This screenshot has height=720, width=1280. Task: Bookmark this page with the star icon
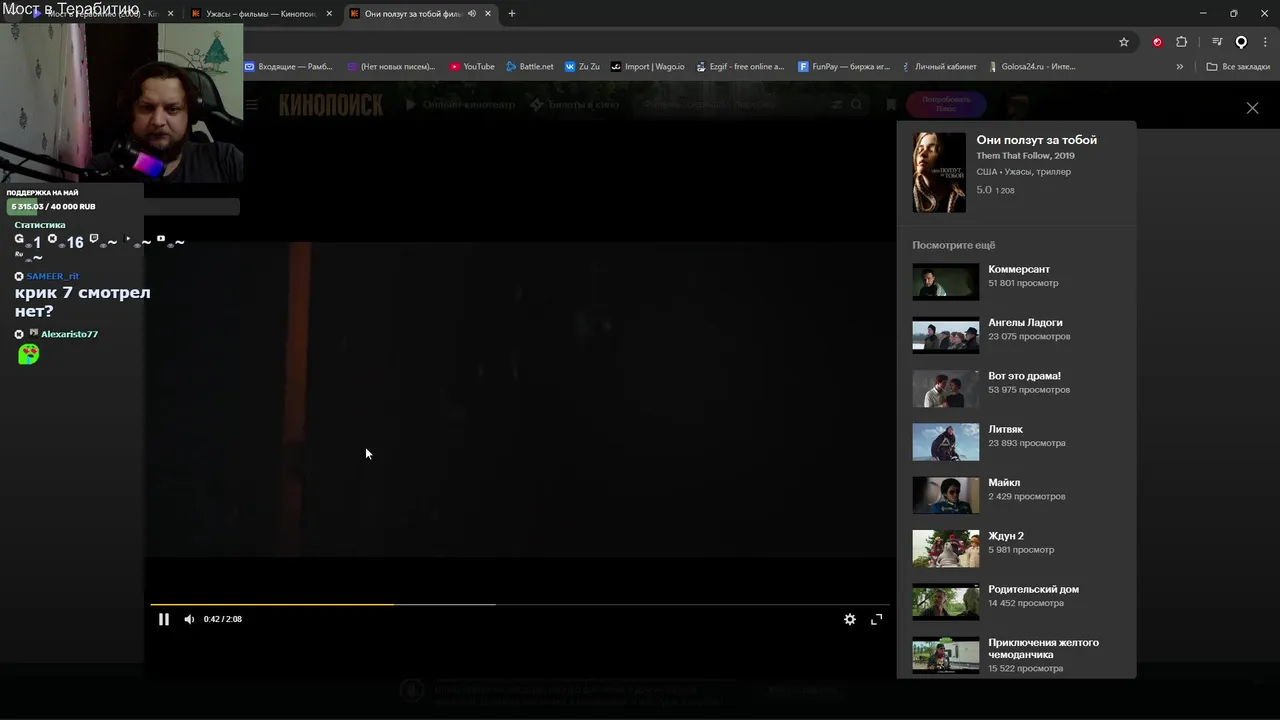[1124, 42]
